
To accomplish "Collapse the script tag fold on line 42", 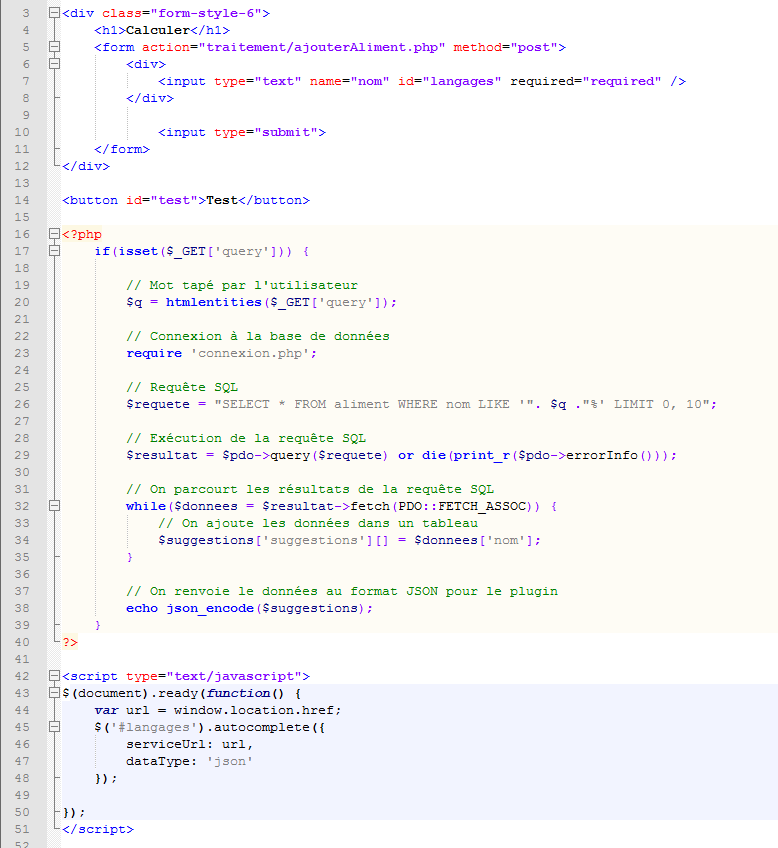I will 54,676.
